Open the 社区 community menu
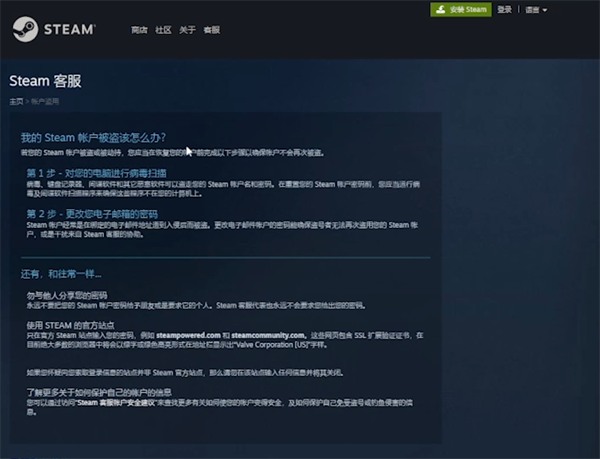The height and width of the screenshot is (459, 600). coord(163,31)
